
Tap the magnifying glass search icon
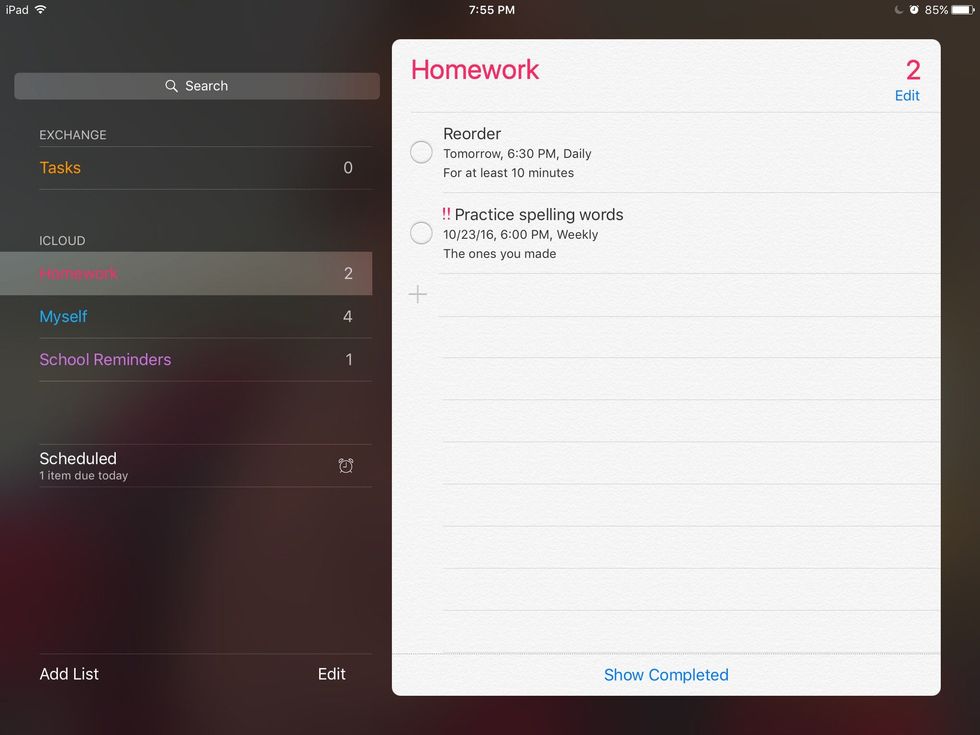coord(172,86)
